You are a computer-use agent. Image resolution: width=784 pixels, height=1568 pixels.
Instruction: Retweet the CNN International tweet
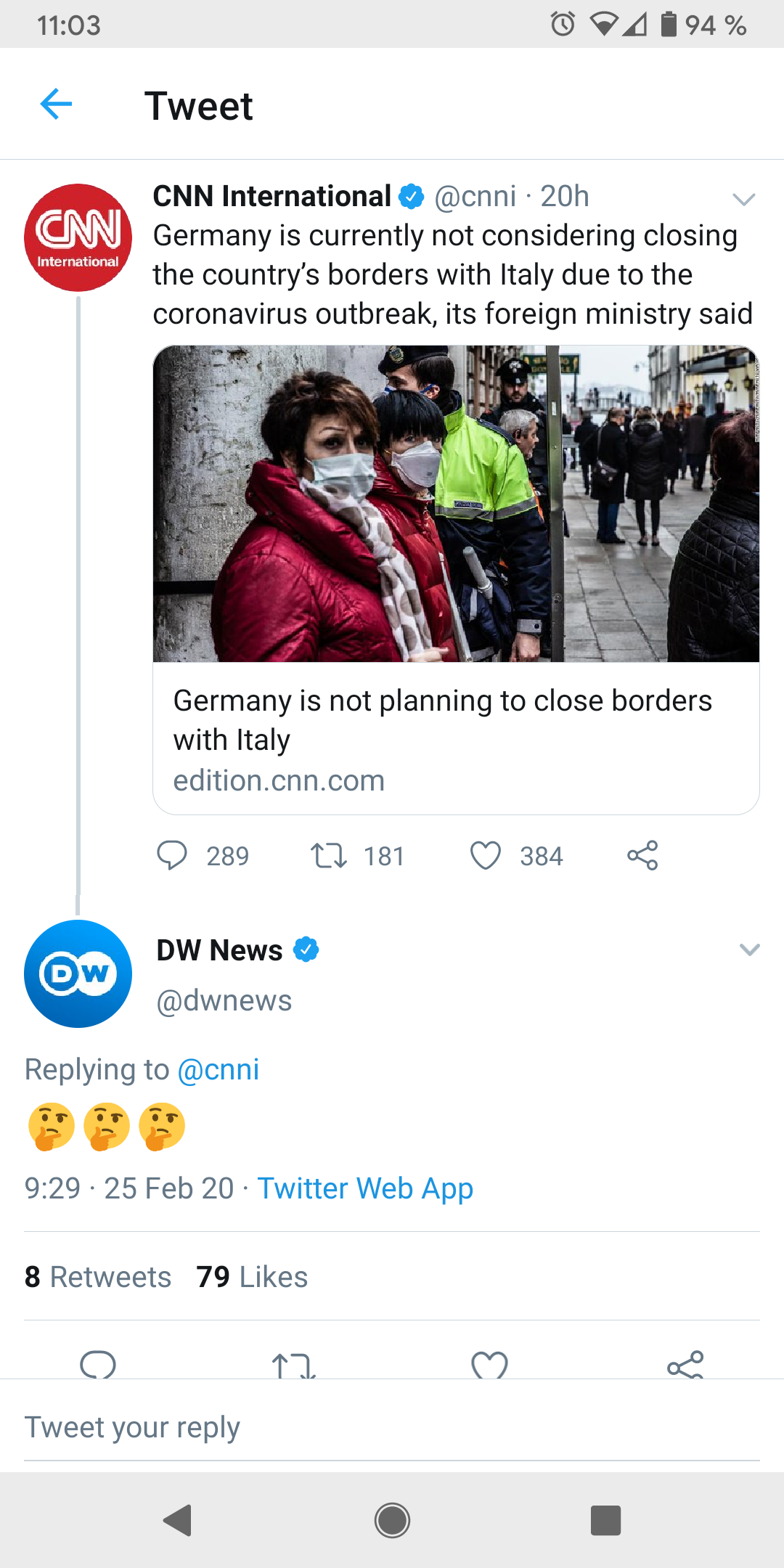329,855
